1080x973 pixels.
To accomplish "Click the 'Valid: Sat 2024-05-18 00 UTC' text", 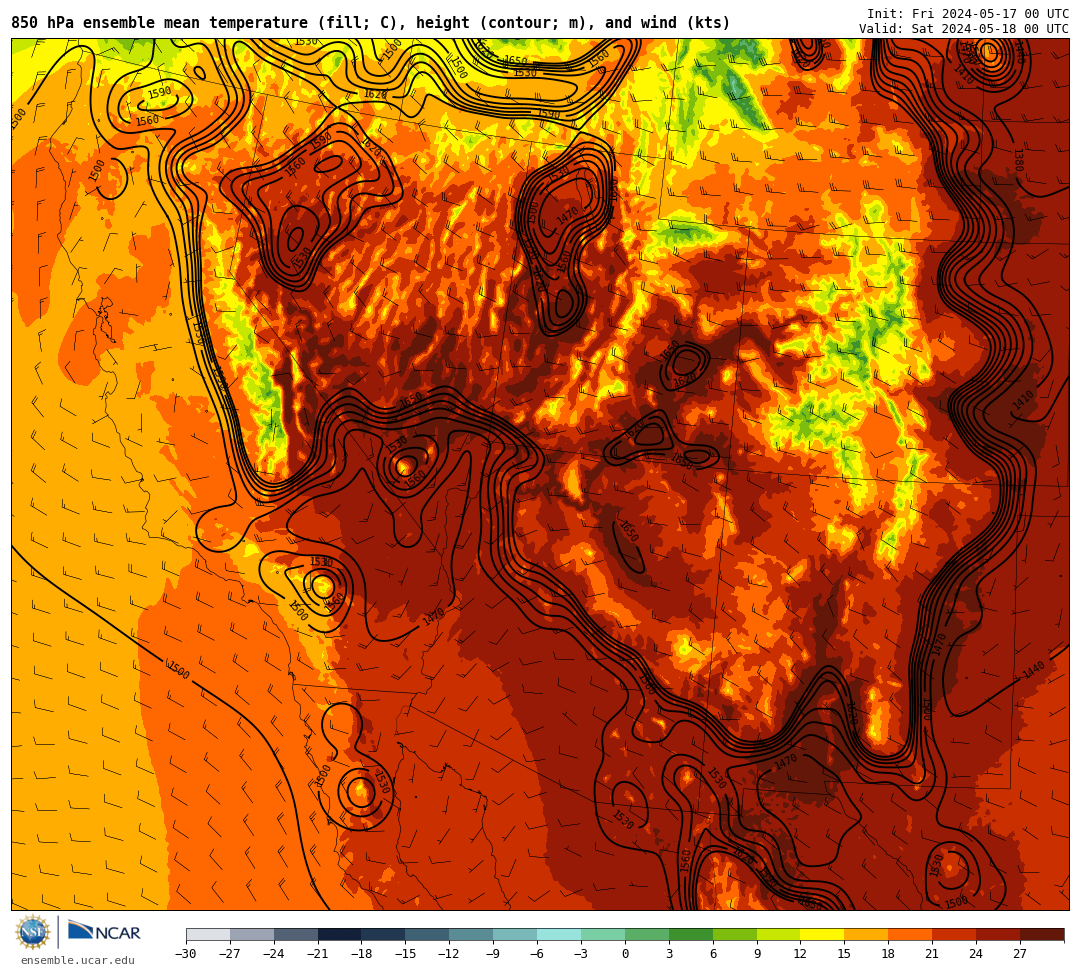I will (964, 28).
